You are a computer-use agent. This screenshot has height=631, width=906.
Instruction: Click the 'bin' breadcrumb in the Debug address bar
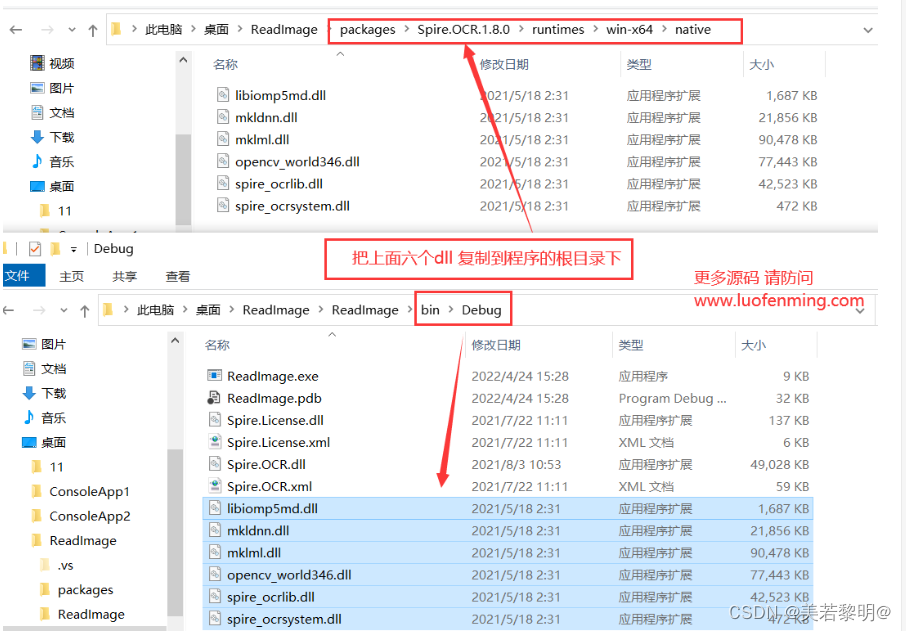[x=430, y=310]
